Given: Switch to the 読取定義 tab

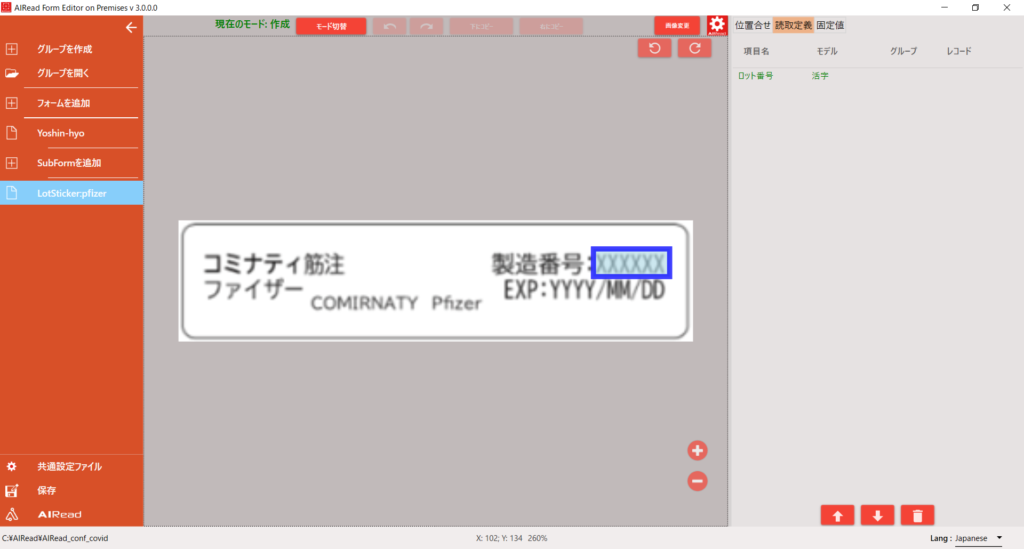Looking at the screenshot, I should [x=793, y=25].
